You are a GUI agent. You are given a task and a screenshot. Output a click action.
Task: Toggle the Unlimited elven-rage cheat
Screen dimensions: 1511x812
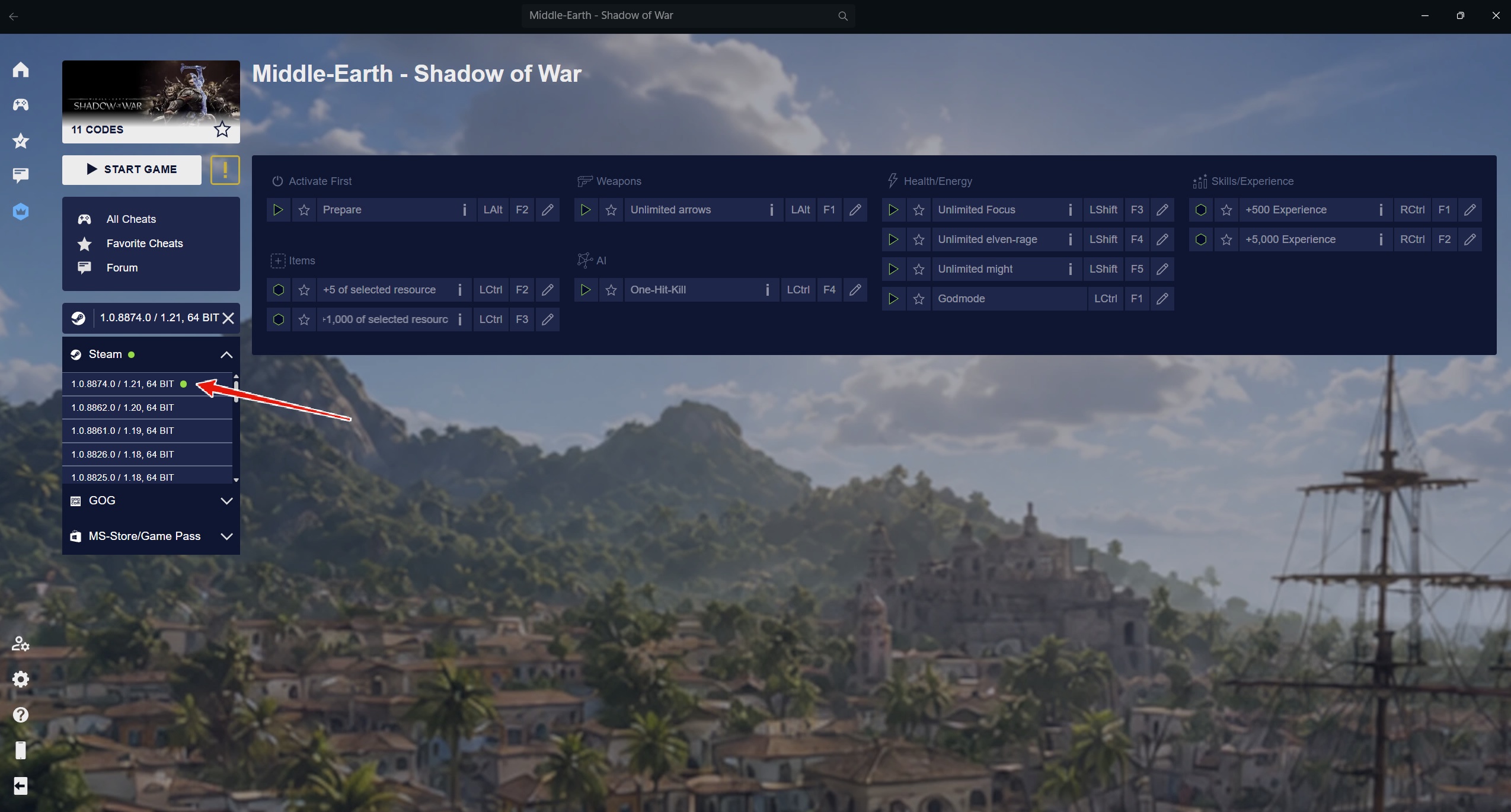(x=893, y=239)
